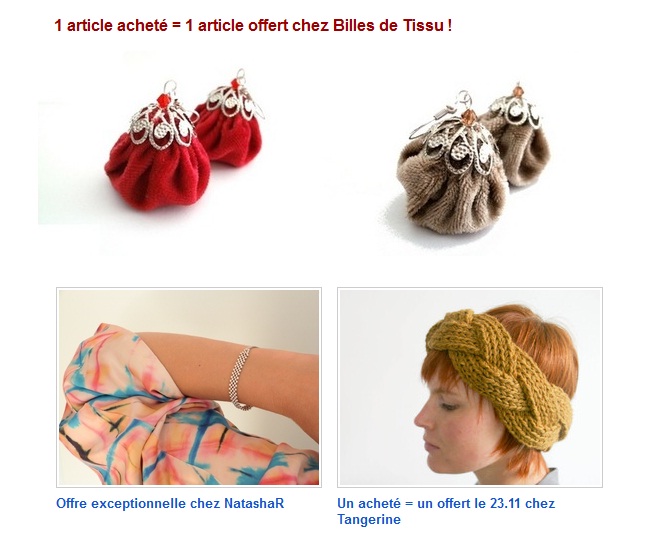
Task: Click the Billes de Tissu headline
Action: point(253,26)
